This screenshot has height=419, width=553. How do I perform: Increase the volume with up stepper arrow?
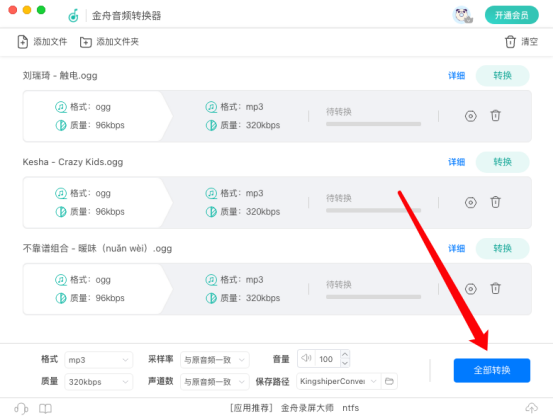345,354
